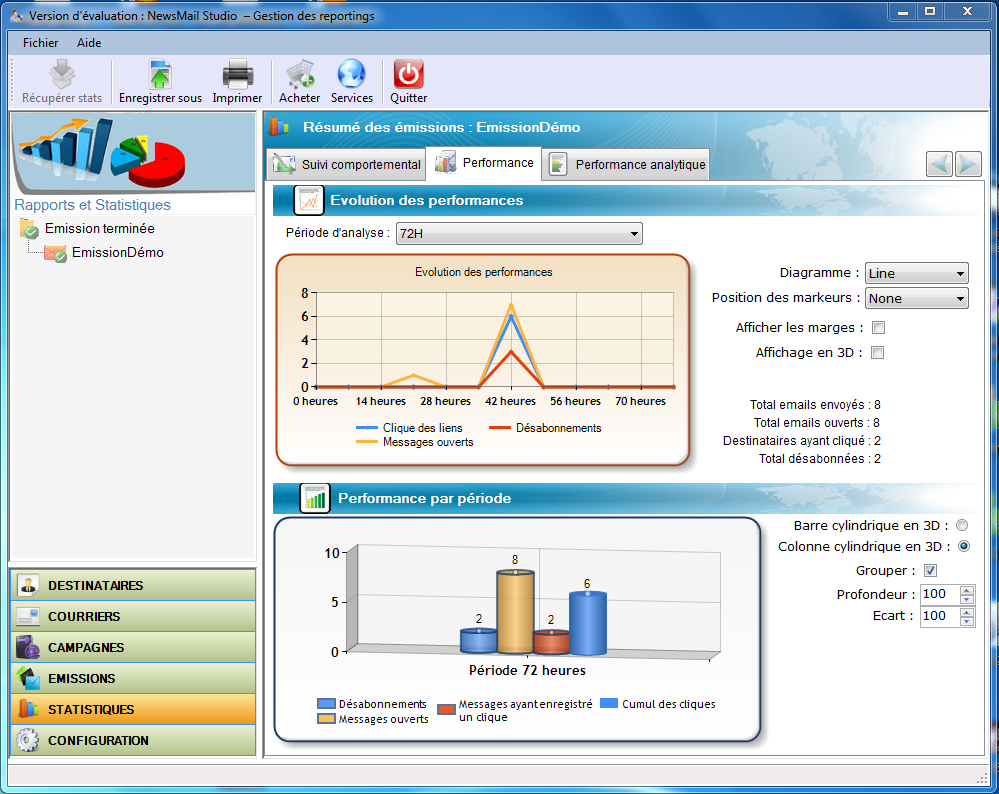Click the Résumé des émissions header icon
This screenshot has height=794, width=999.
279,127
